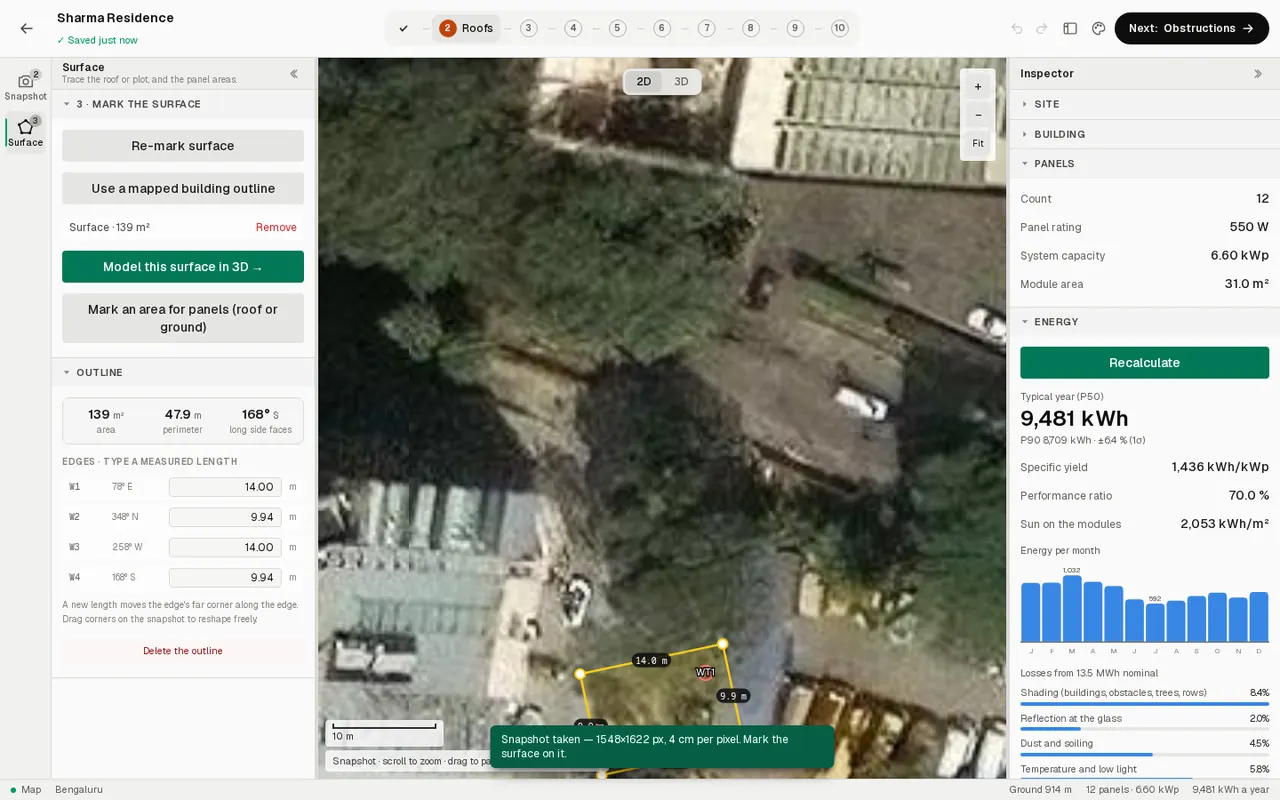Click Next: Obstructions button
This screenshot has height=800, width=1280.
pyautogui.click(x=1192, y=29)
